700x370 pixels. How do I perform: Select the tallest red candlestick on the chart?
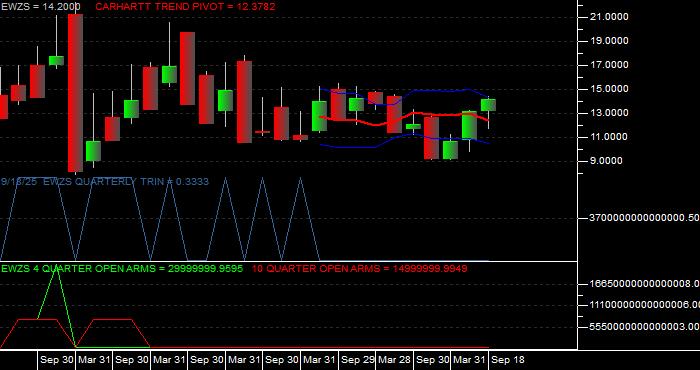click(75, 93)
